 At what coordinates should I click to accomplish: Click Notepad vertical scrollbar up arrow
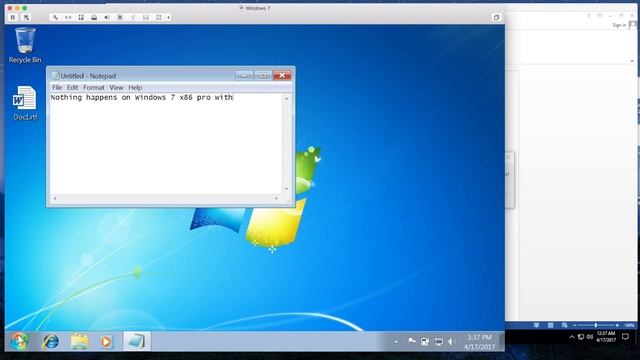(287, 98)
